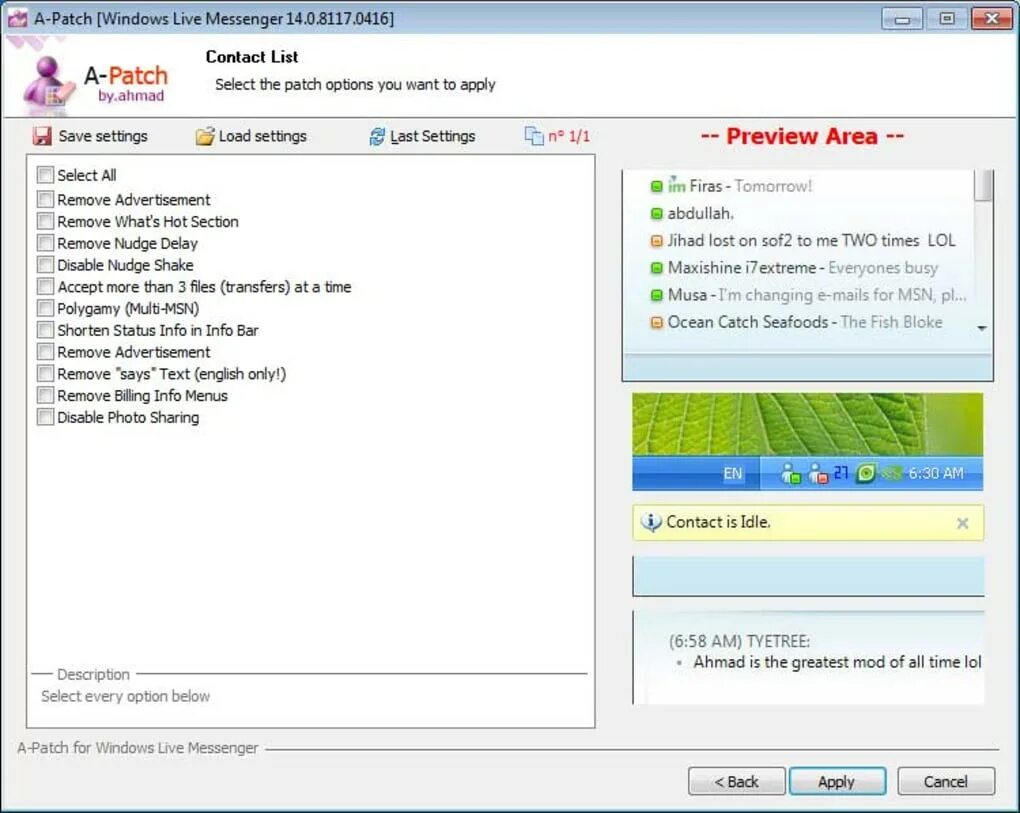Image resolution: width=1020 pixels, height=813 pixels.
Task: Click the EN language indicator in preview taskbar
Action: [x=732, y=473]
